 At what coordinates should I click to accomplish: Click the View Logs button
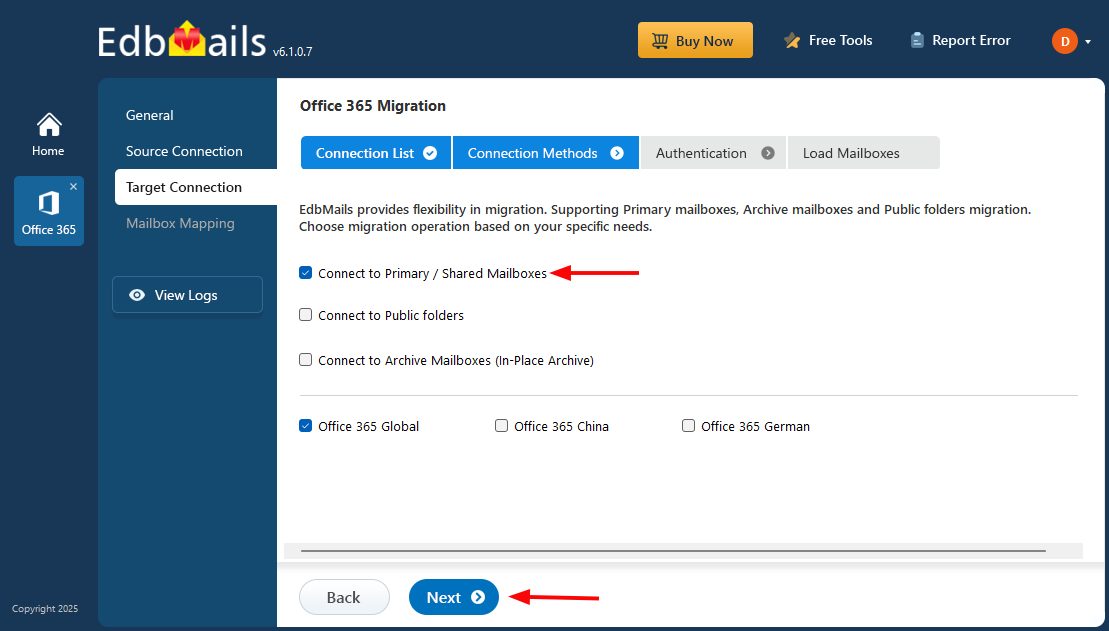coord(187,295)
